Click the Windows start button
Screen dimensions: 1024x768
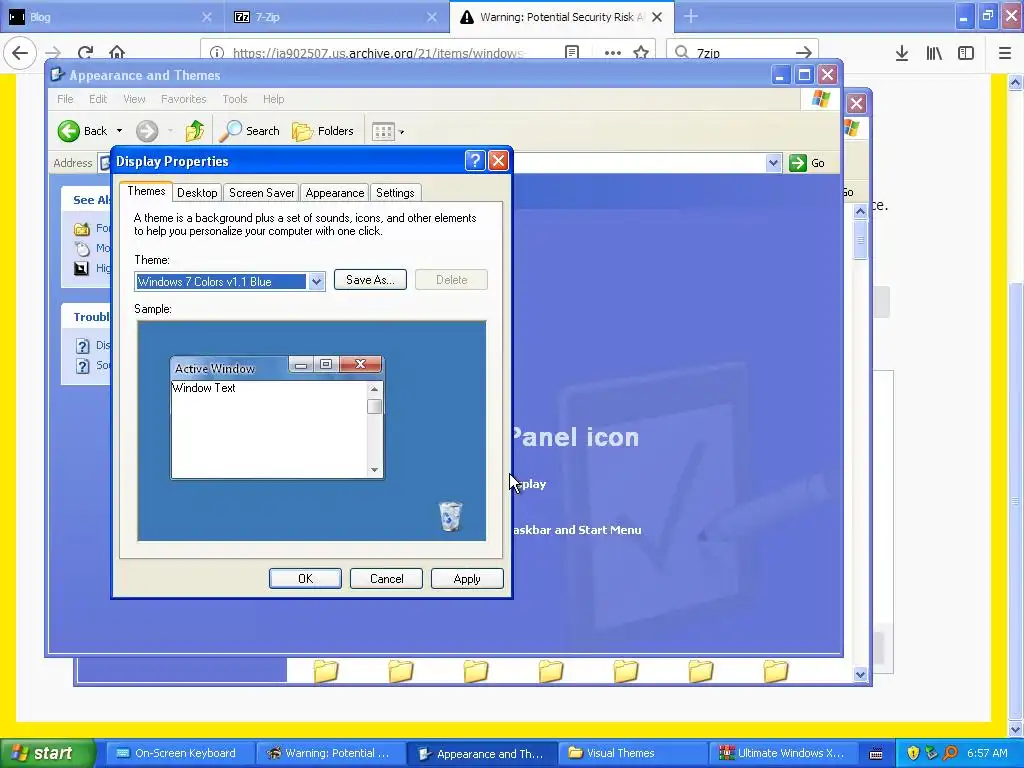click(x=46, y=753)
